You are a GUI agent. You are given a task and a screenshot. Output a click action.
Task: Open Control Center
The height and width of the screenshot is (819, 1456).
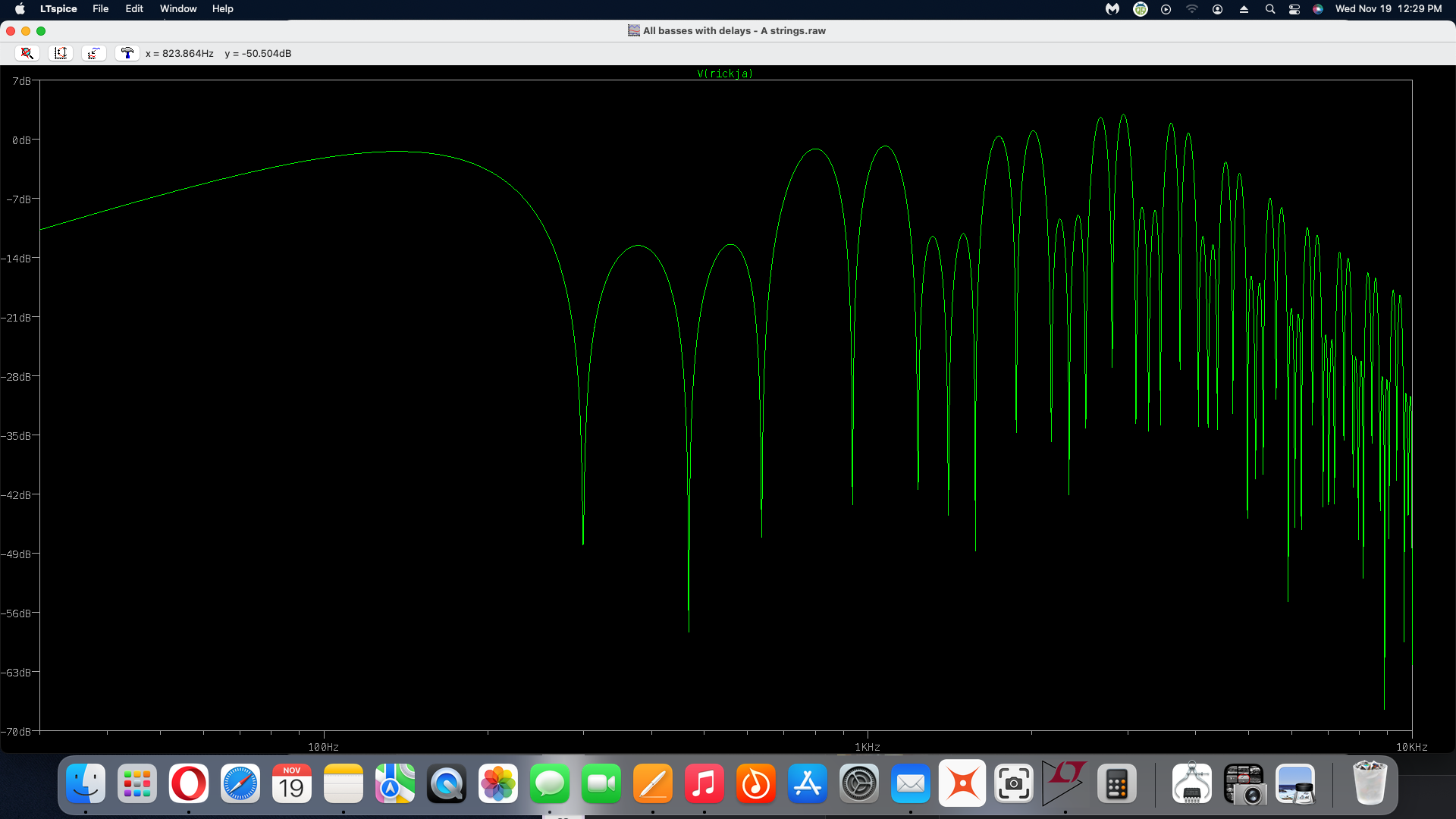(x=1294, y=9)
